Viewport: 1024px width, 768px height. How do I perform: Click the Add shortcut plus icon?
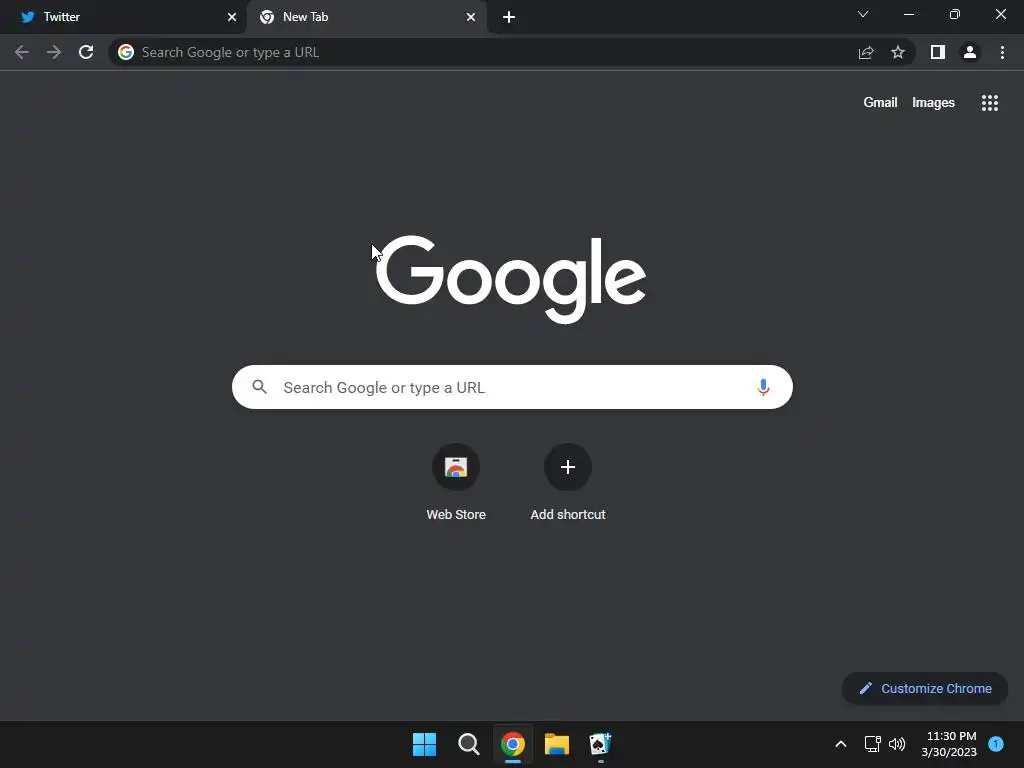[568, 467]
